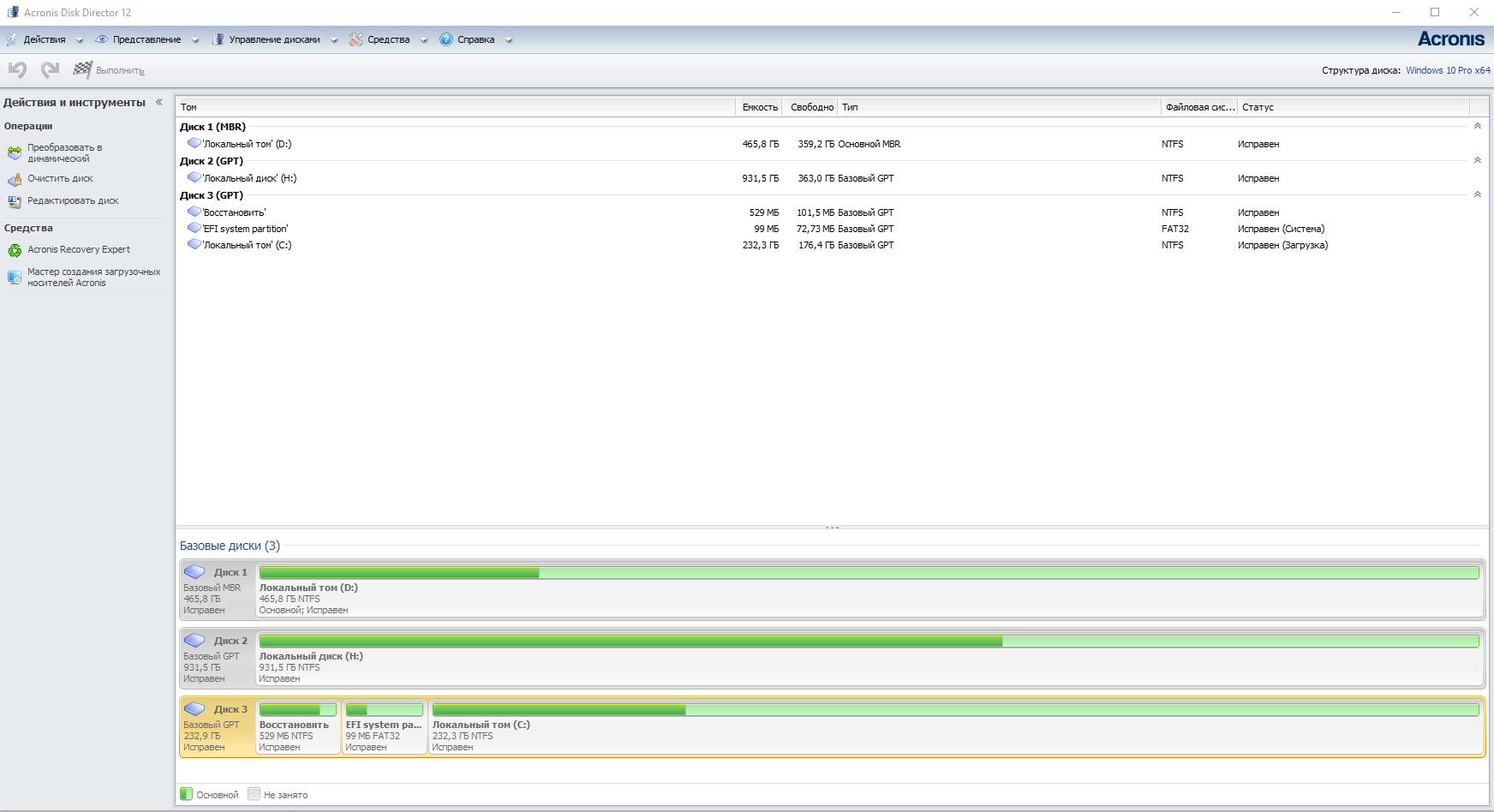Open the Средства menu
This screenshot has width=1494, height=812.
[389, 39]
